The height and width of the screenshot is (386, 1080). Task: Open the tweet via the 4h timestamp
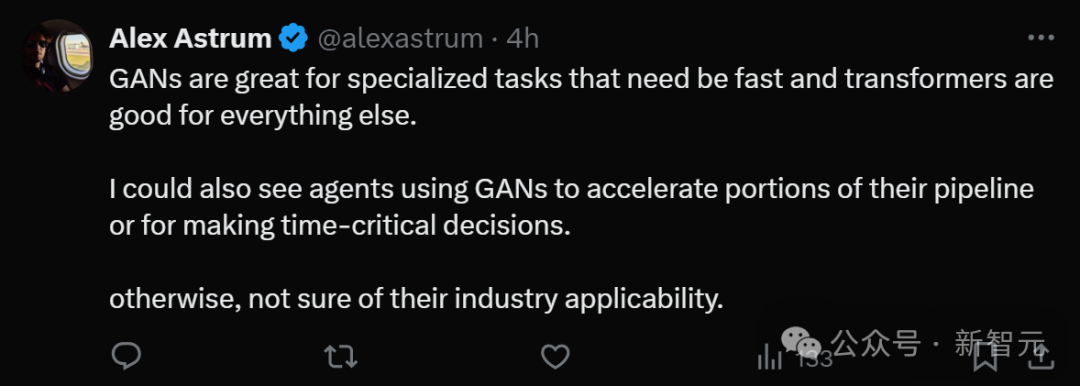(x=522, y=39)
